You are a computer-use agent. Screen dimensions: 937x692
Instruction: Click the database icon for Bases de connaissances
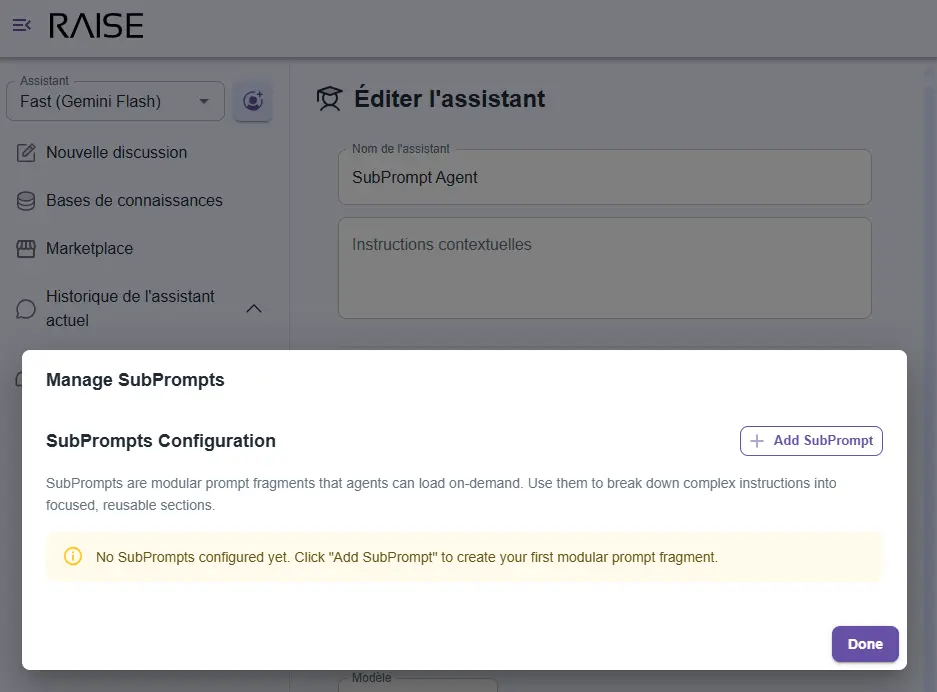coord(27,201)
